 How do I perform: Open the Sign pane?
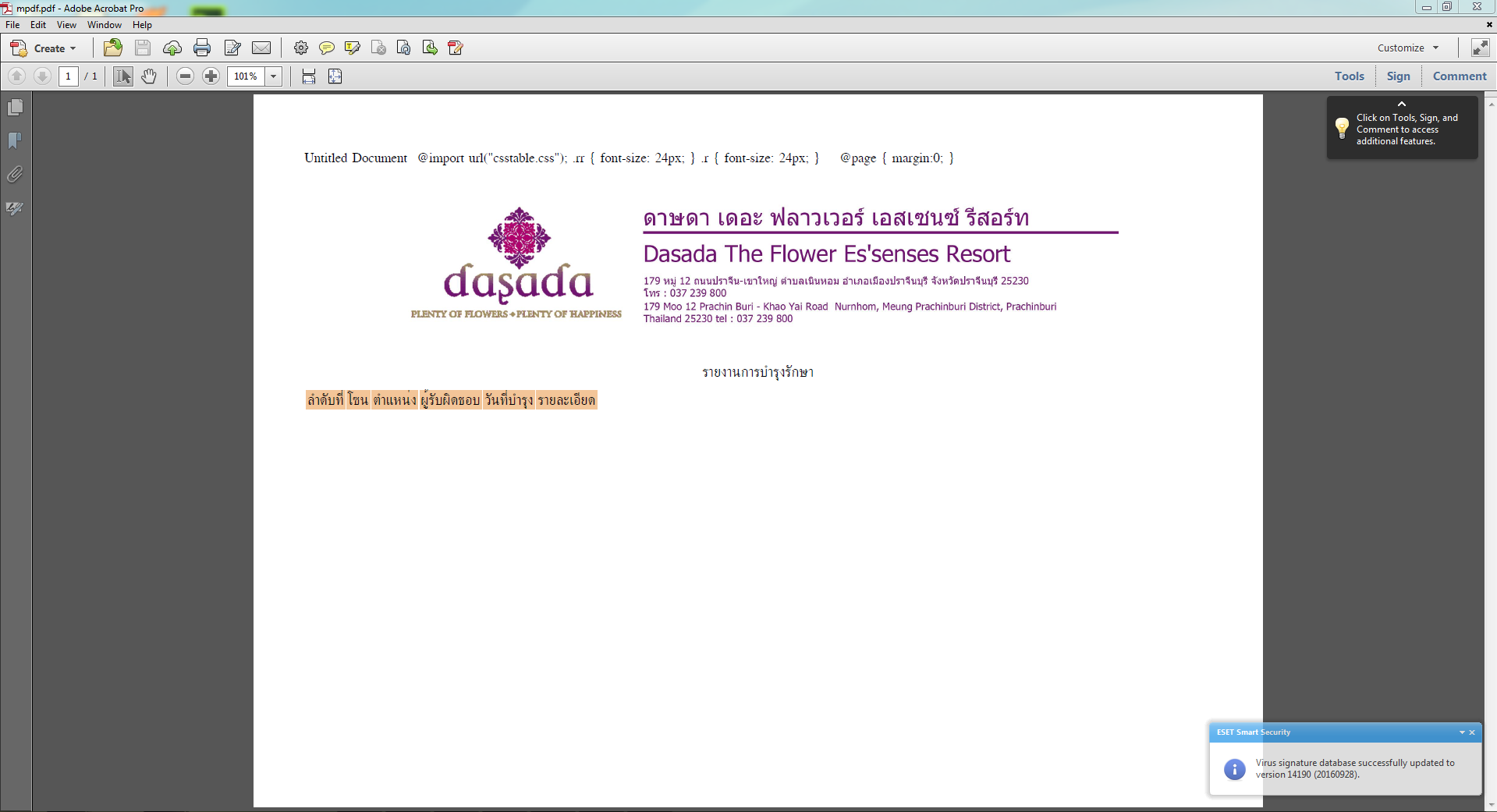click(1399, 76)
